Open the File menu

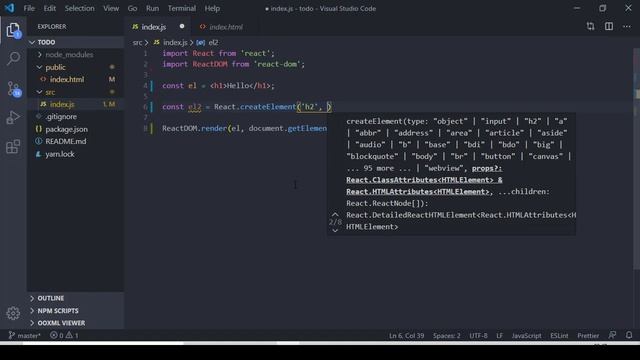click(x=29, y=8)
